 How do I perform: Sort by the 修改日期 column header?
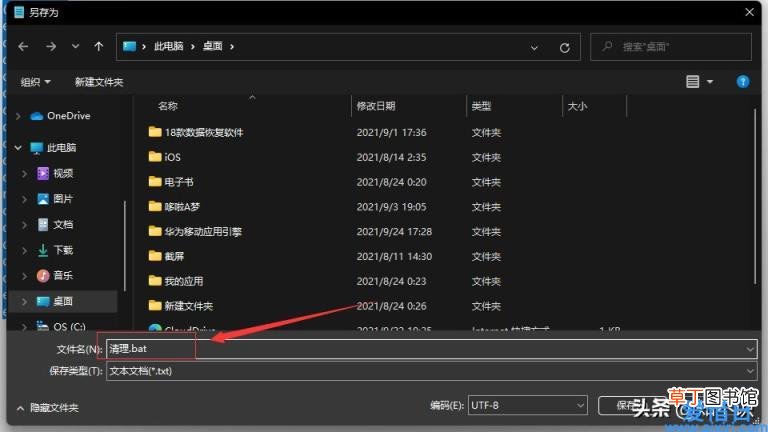376,106
